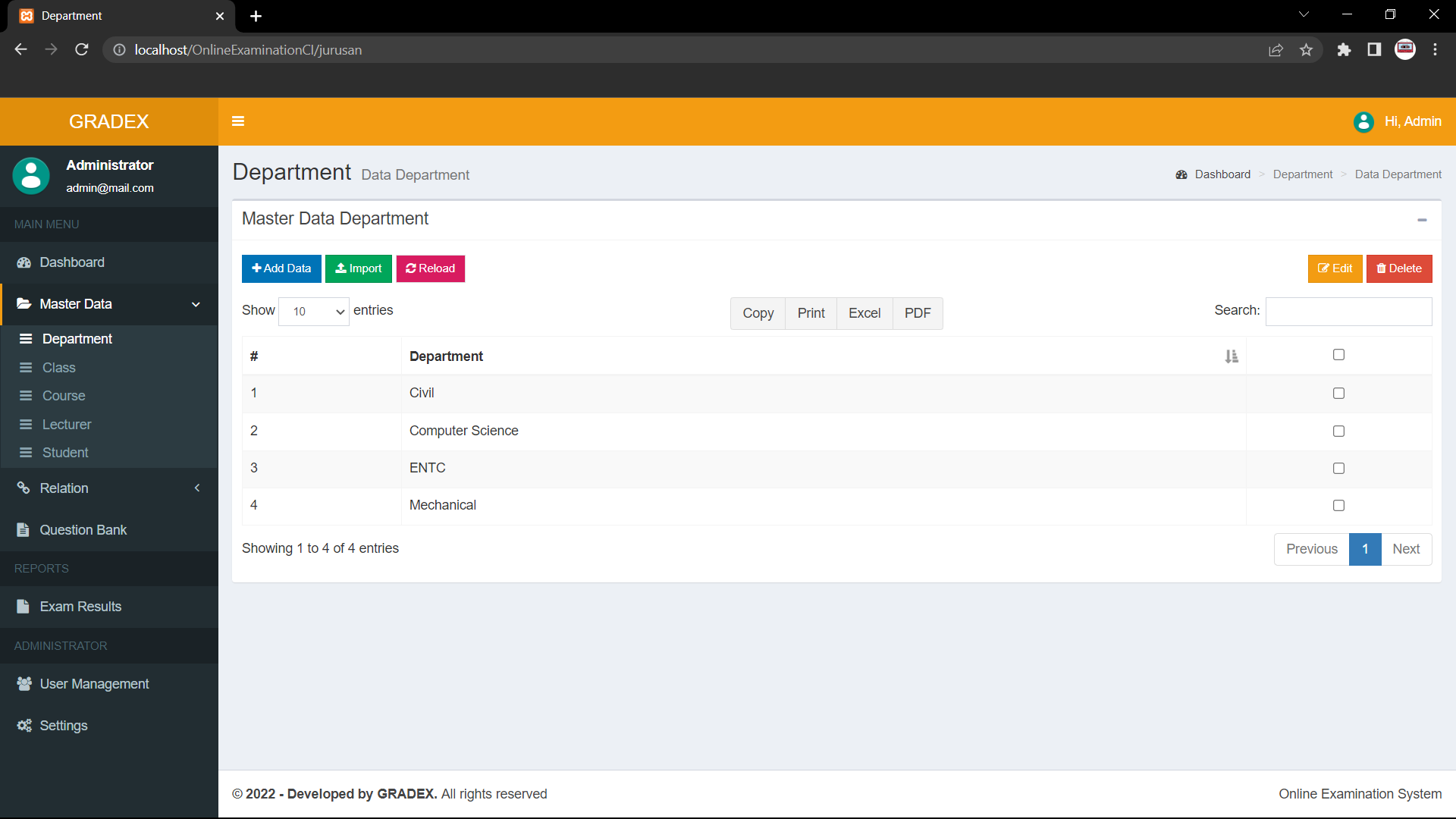Check the checkbox for Mechanical department
Image resolution: width=1456 pixels, height=819 pixels.
click(x=1338, y=505)
